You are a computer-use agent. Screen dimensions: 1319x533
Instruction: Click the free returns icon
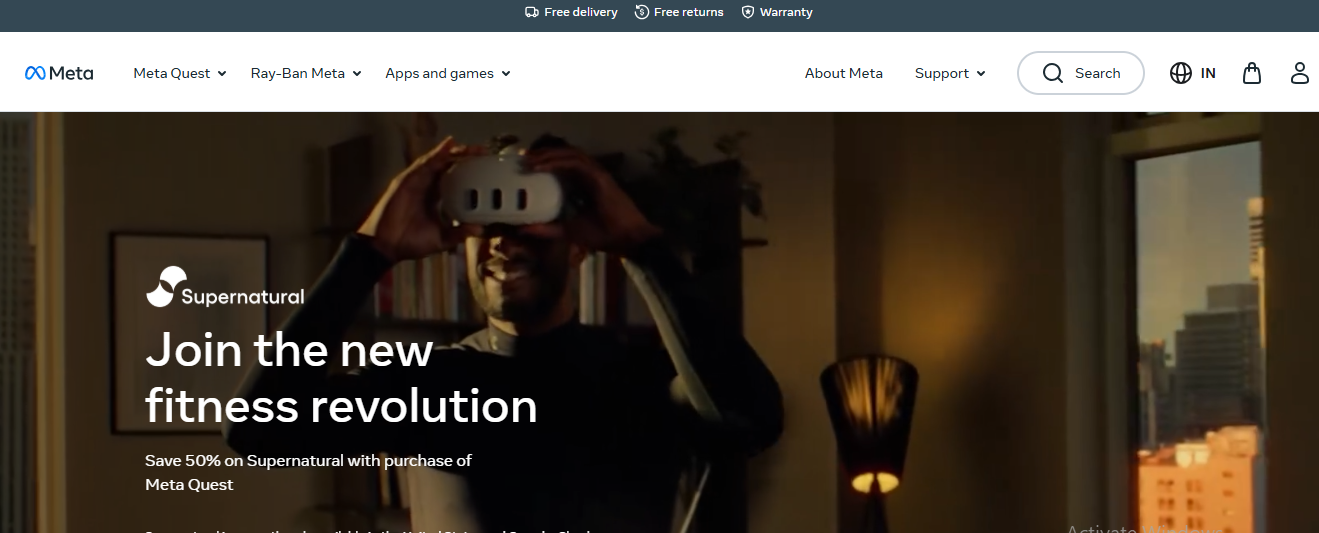(642, 12)
